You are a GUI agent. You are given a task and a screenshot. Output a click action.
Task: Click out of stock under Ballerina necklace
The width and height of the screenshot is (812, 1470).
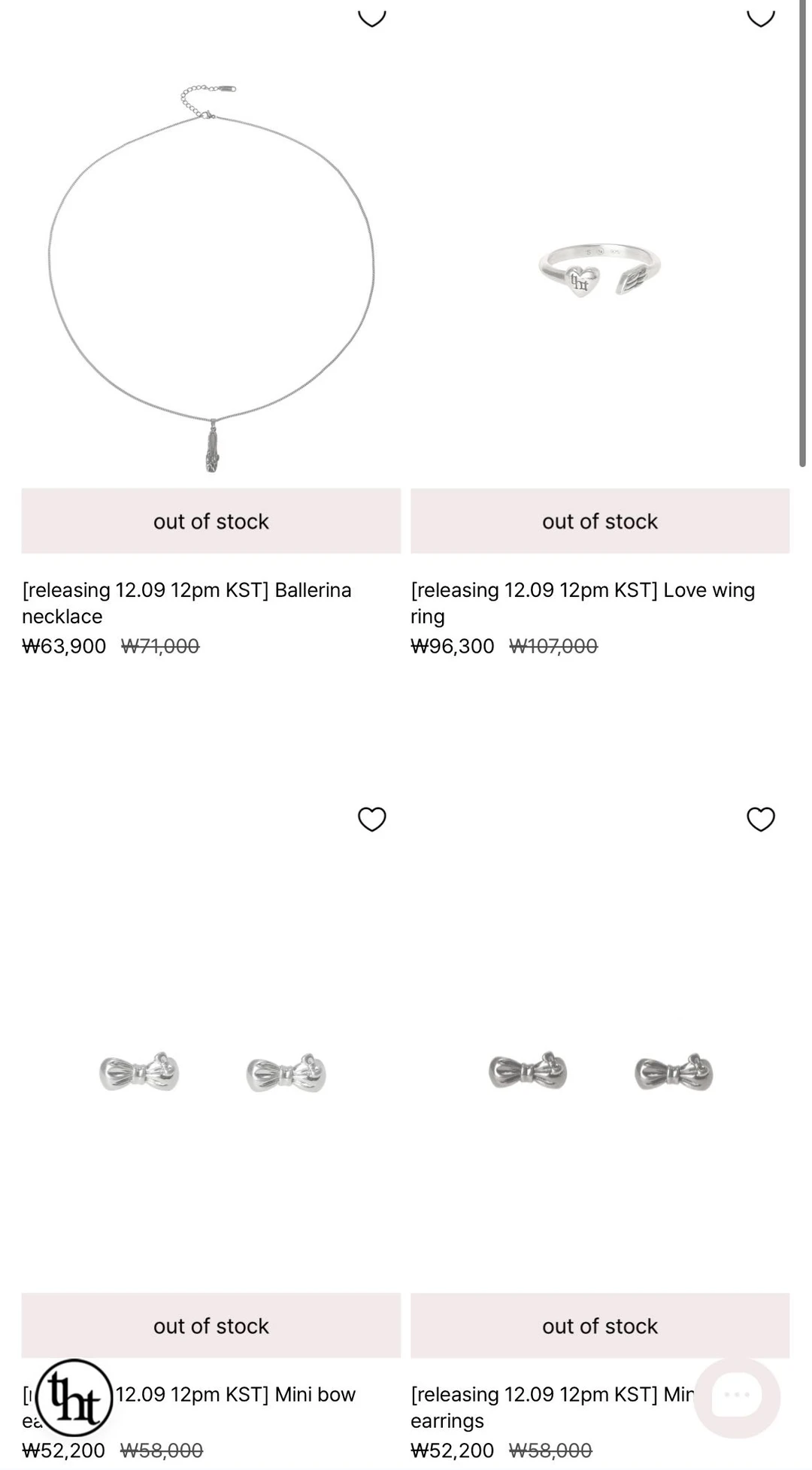pyautogui.click(x=211, y=521)
